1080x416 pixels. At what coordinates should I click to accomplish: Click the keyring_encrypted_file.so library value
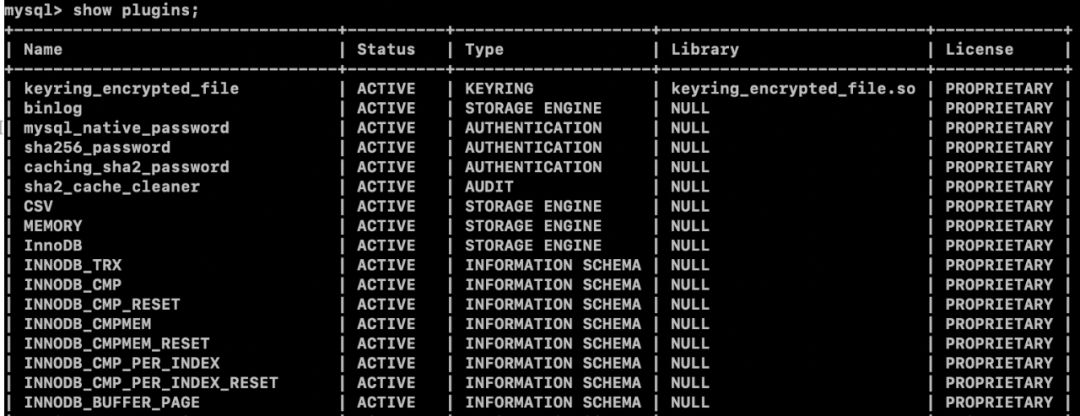[793, 89]
